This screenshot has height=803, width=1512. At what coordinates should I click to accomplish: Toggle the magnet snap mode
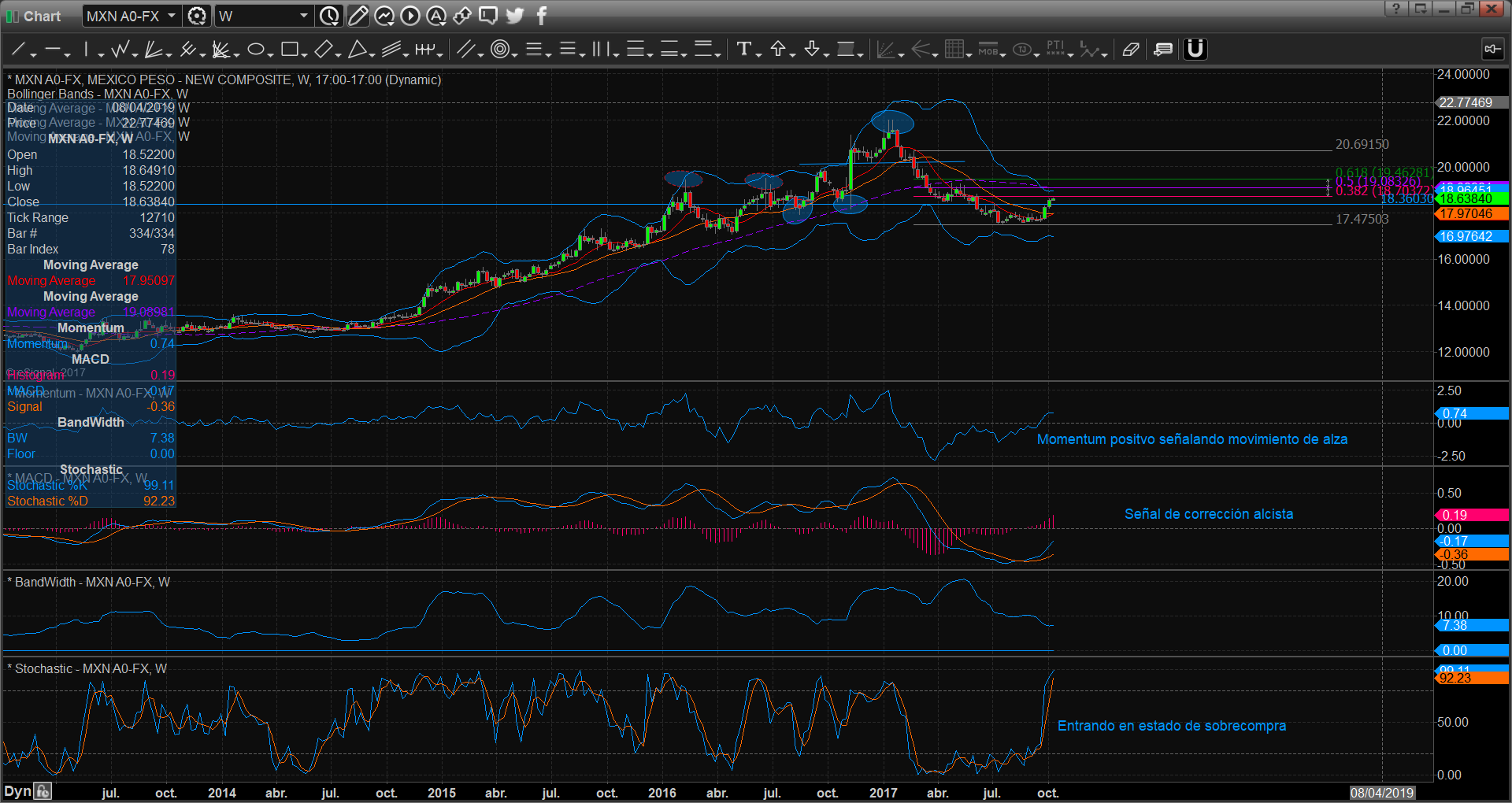[1195, 50]
